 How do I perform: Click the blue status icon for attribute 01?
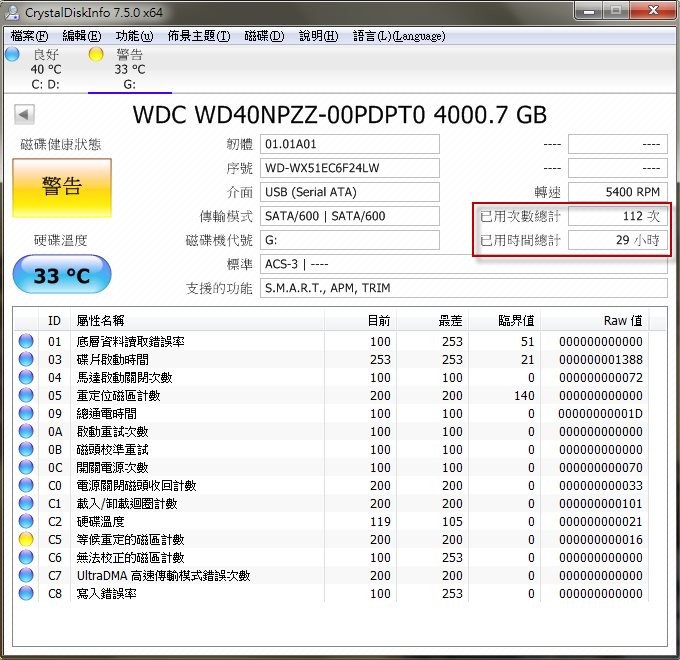pyautogui.click(x=26, y=341)
